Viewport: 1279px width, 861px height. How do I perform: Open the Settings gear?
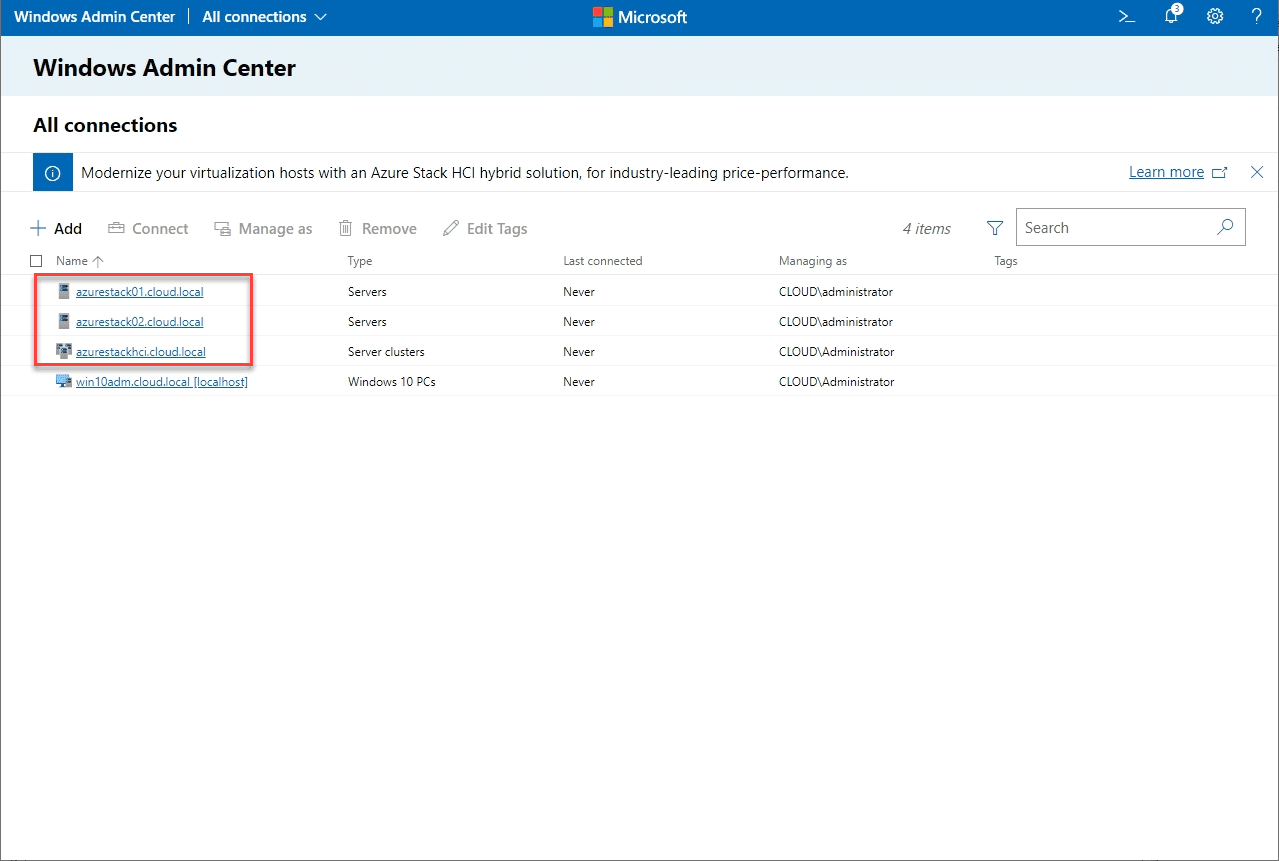pyautogui.click(x=1214, y=16)
